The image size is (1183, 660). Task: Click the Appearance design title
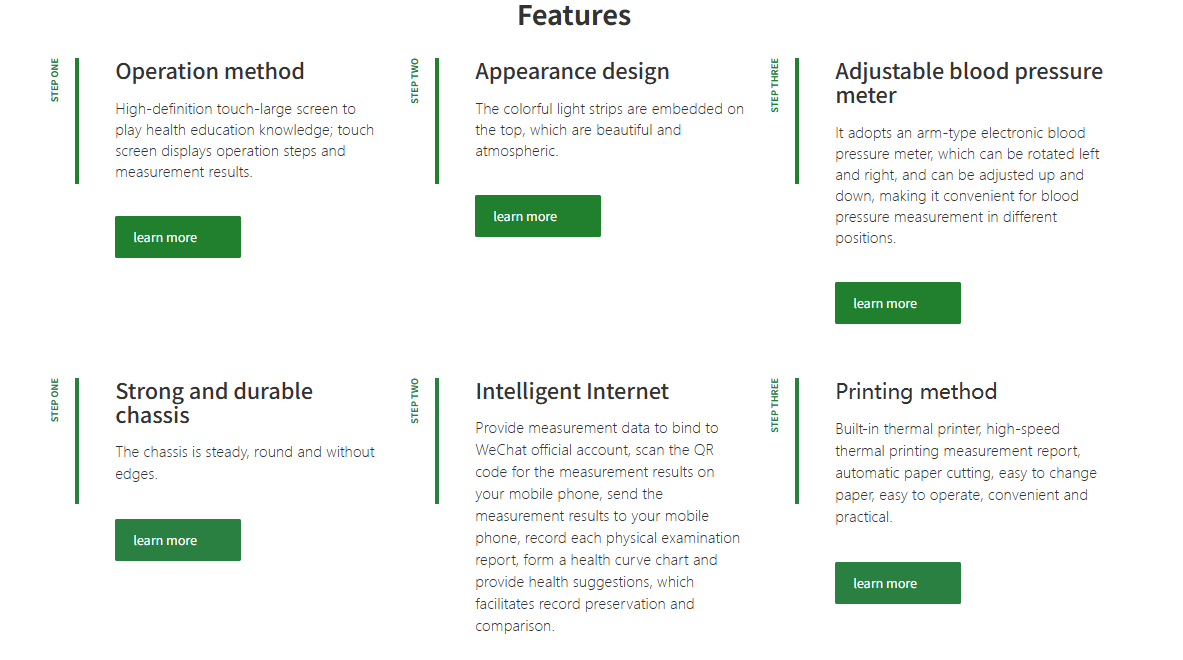[572, 71]
